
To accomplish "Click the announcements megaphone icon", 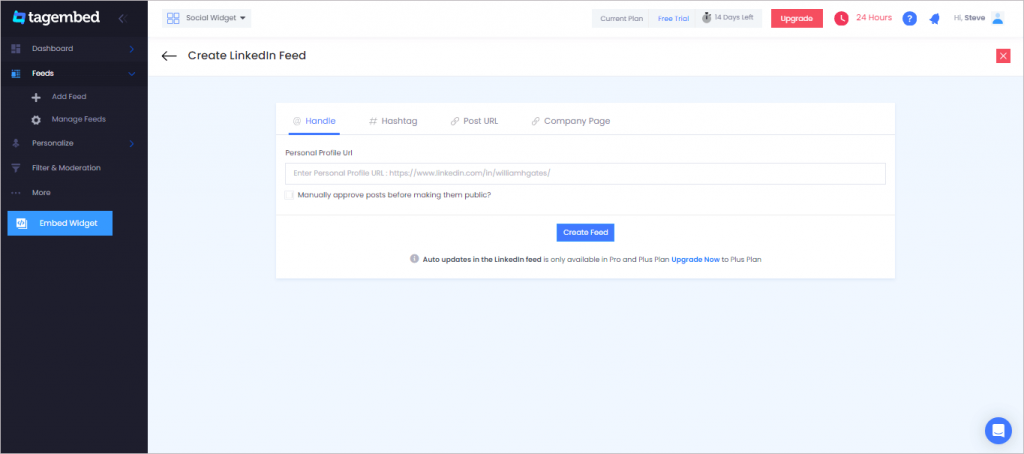I will 935,19.
